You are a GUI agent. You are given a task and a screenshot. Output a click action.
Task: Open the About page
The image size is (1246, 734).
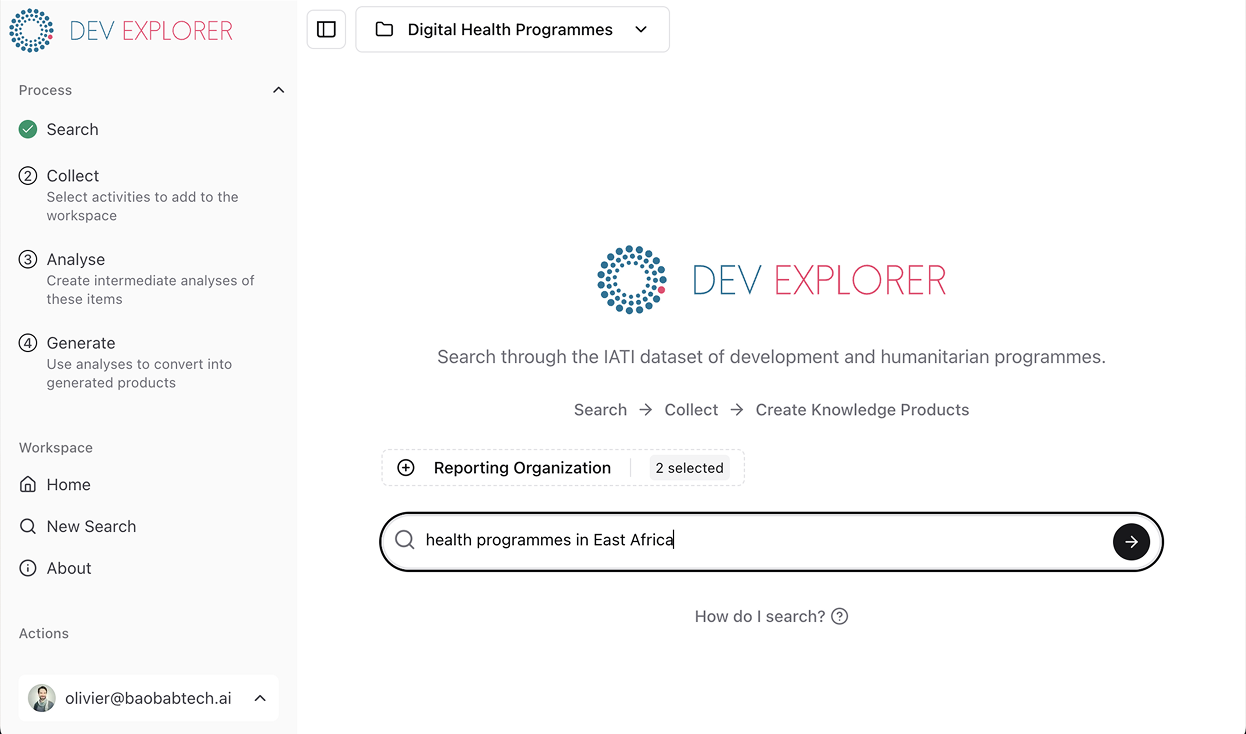coord(68,568)
